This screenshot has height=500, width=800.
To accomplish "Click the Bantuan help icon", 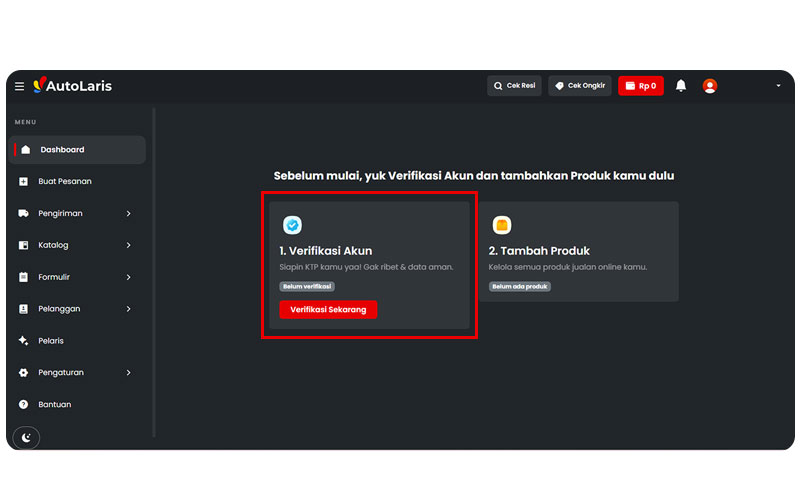I will pos(24,405).
